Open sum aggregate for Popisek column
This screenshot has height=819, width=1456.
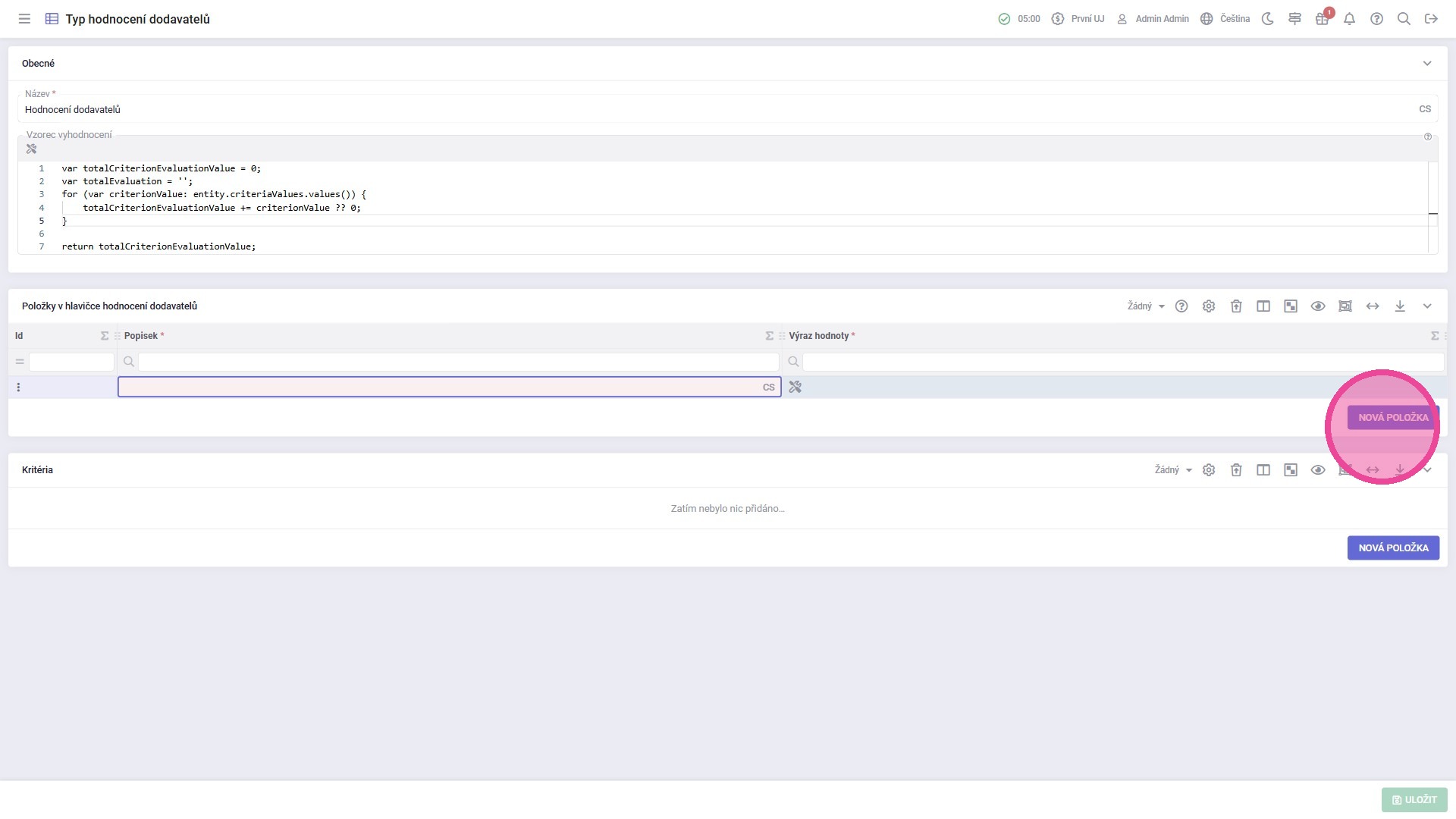pos(770,336)
